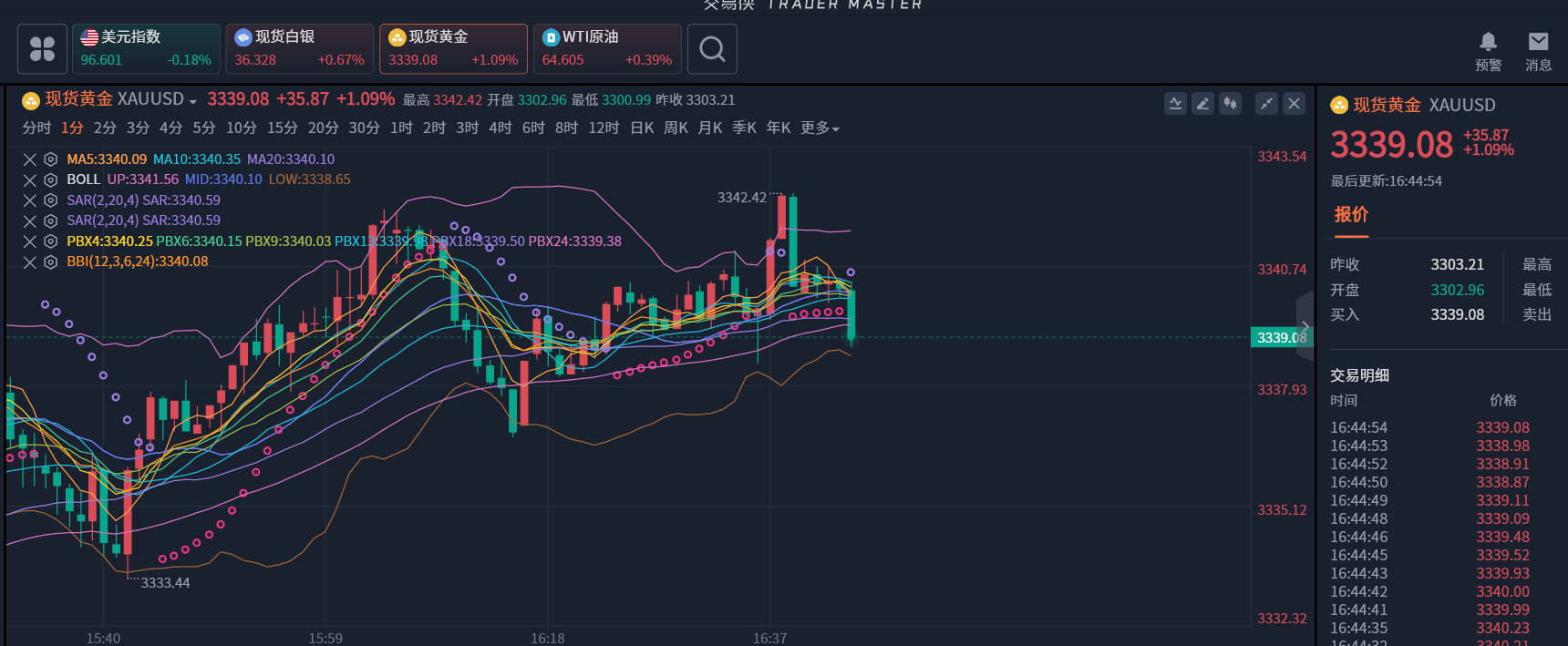Screen dimensions: 1568x646
Task: Open the 预警 alert bell
Action: (x=1488, y=51)
